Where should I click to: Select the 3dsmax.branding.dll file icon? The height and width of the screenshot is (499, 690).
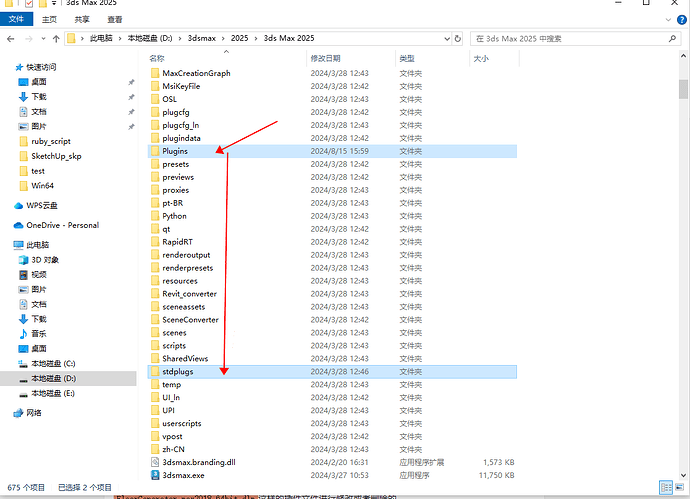[x=154, y=462]
